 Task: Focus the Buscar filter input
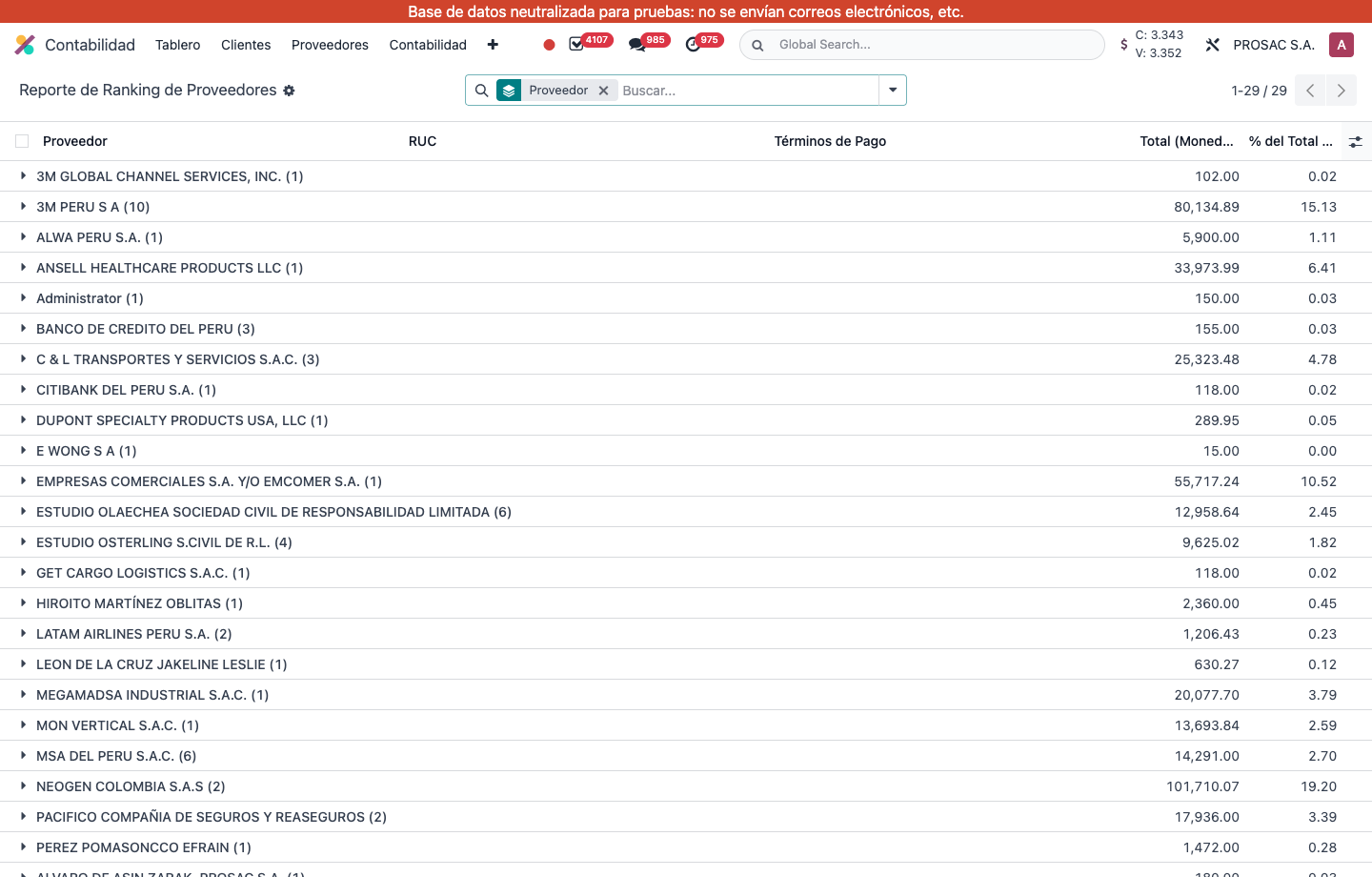[748, 91]
